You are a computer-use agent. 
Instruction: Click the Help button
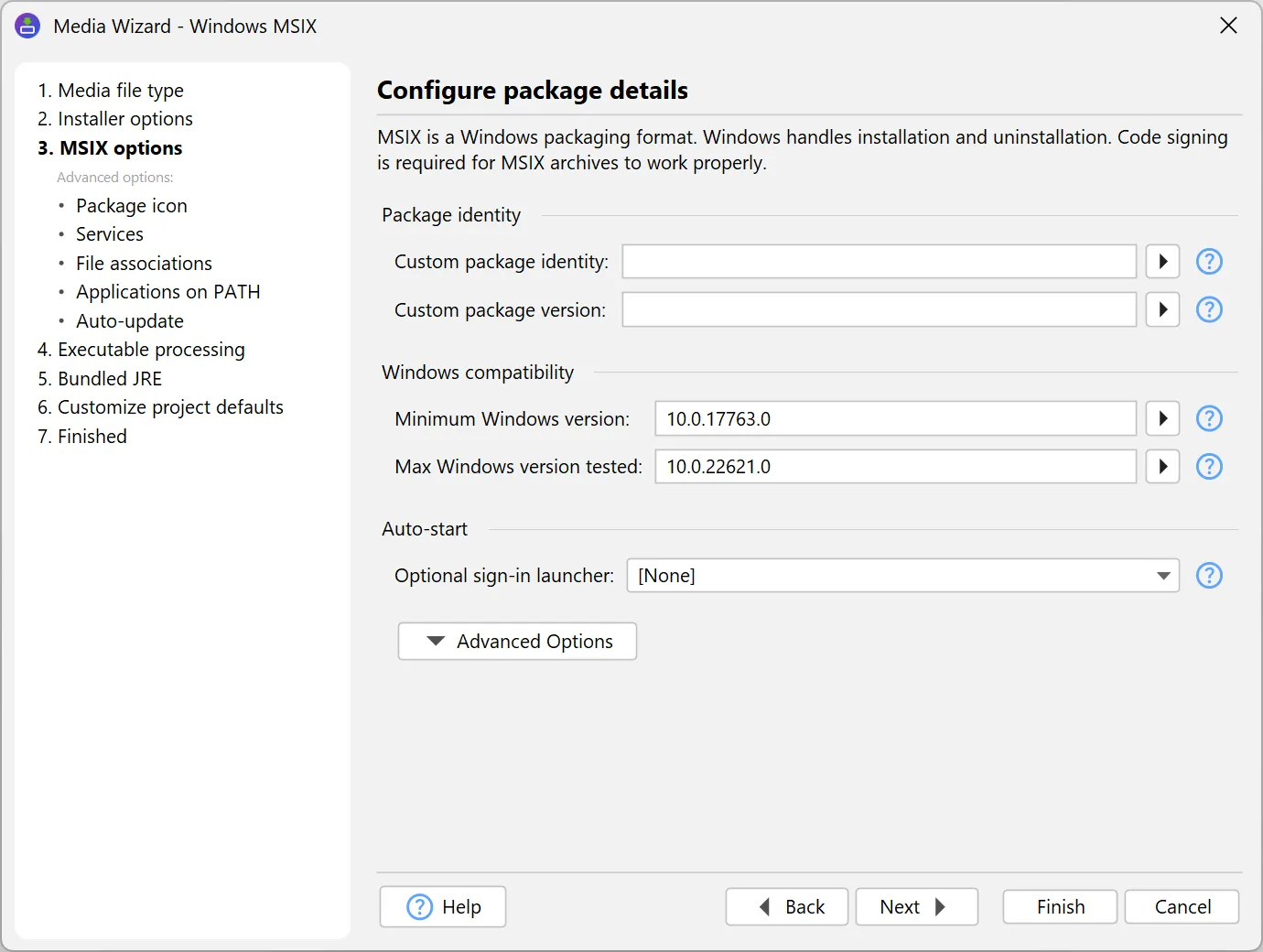(443, 907)
